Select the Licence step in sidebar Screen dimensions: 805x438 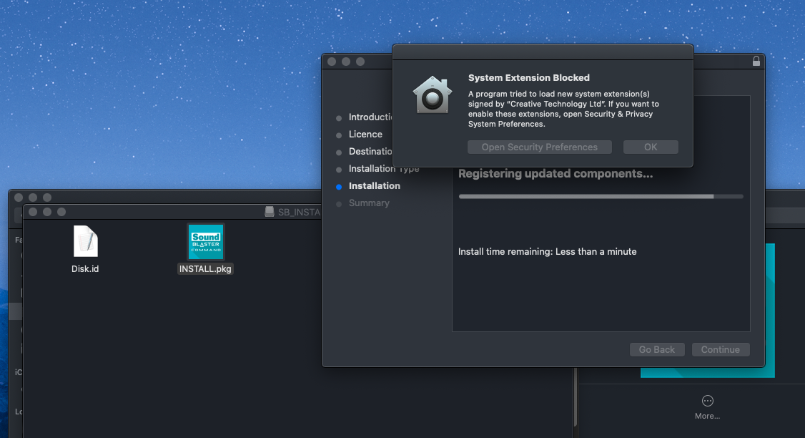pos(365,134)
